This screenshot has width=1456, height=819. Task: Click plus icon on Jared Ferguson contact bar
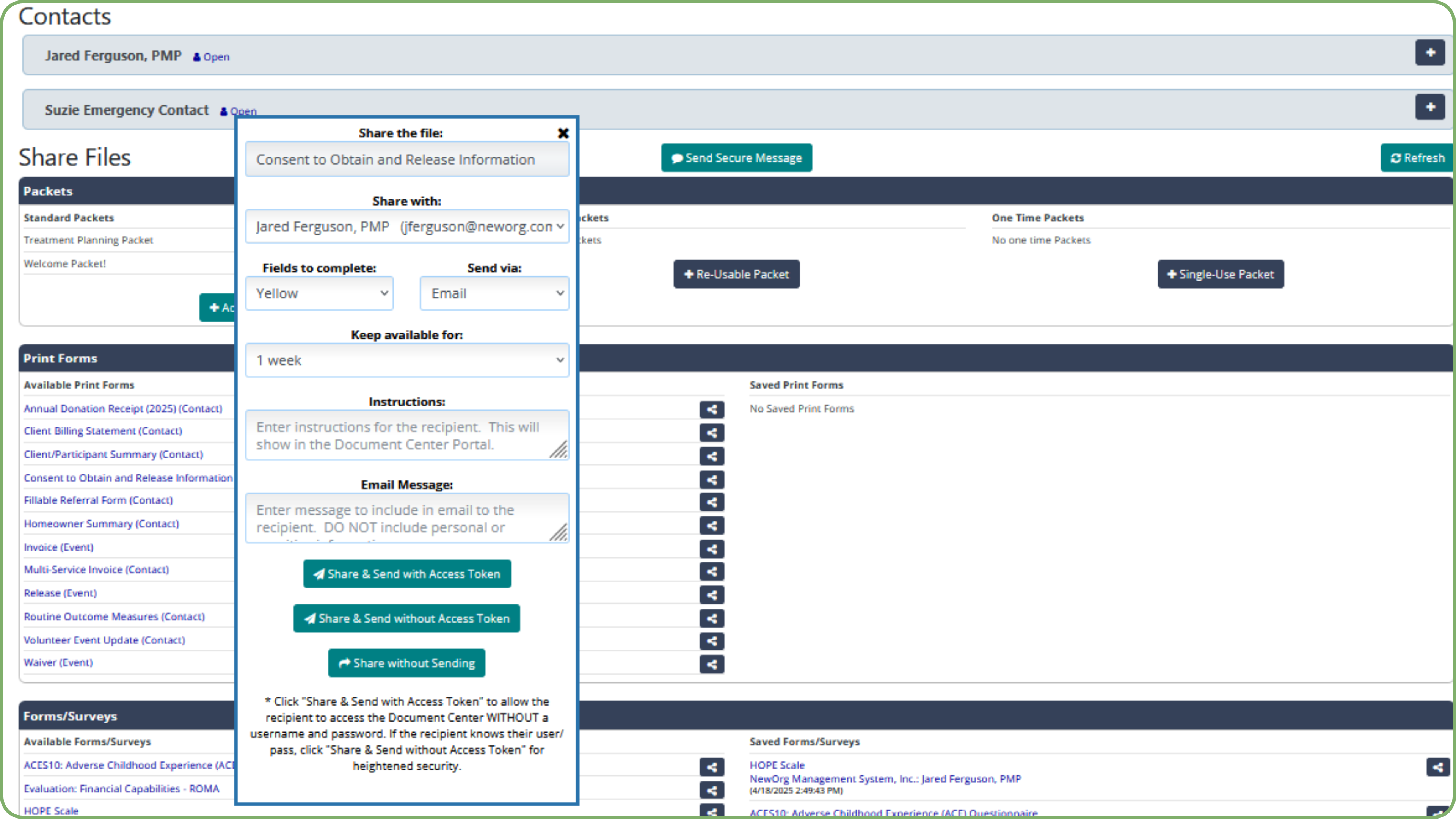(x=1430, y=53)
